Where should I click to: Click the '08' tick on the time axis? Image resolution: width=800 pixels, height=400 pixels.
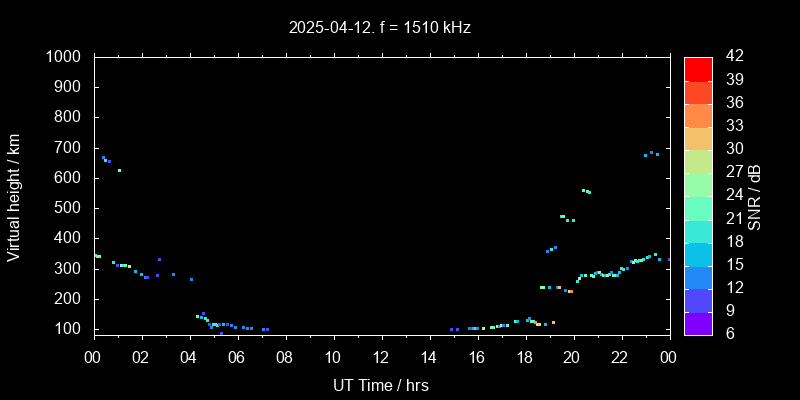coord(284,358)
